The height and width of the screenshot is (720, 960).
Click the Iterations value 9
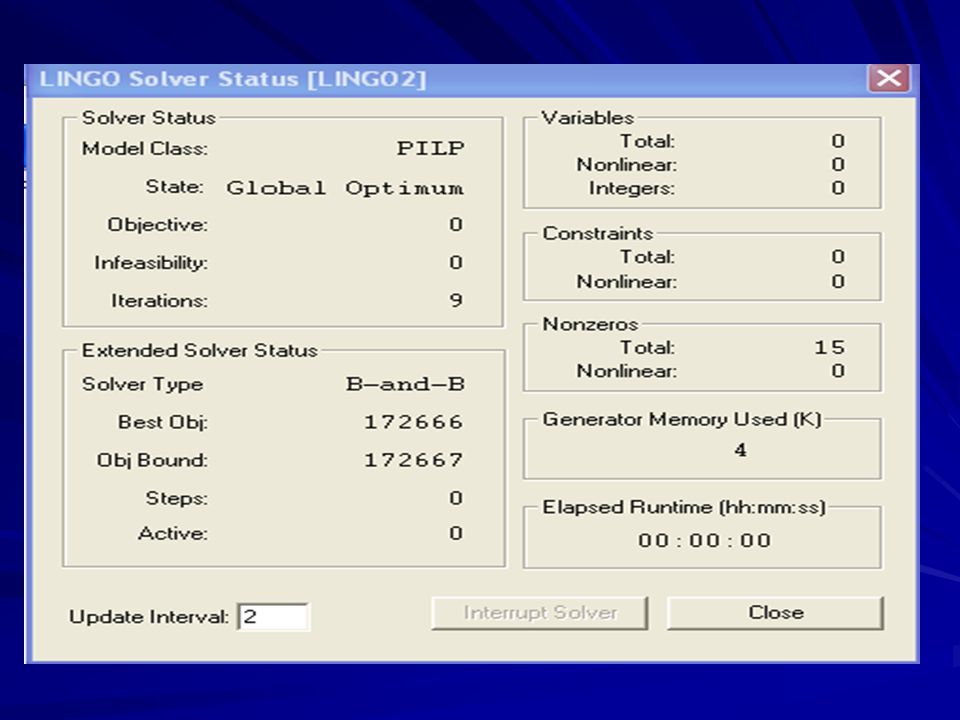pos(456,300)
